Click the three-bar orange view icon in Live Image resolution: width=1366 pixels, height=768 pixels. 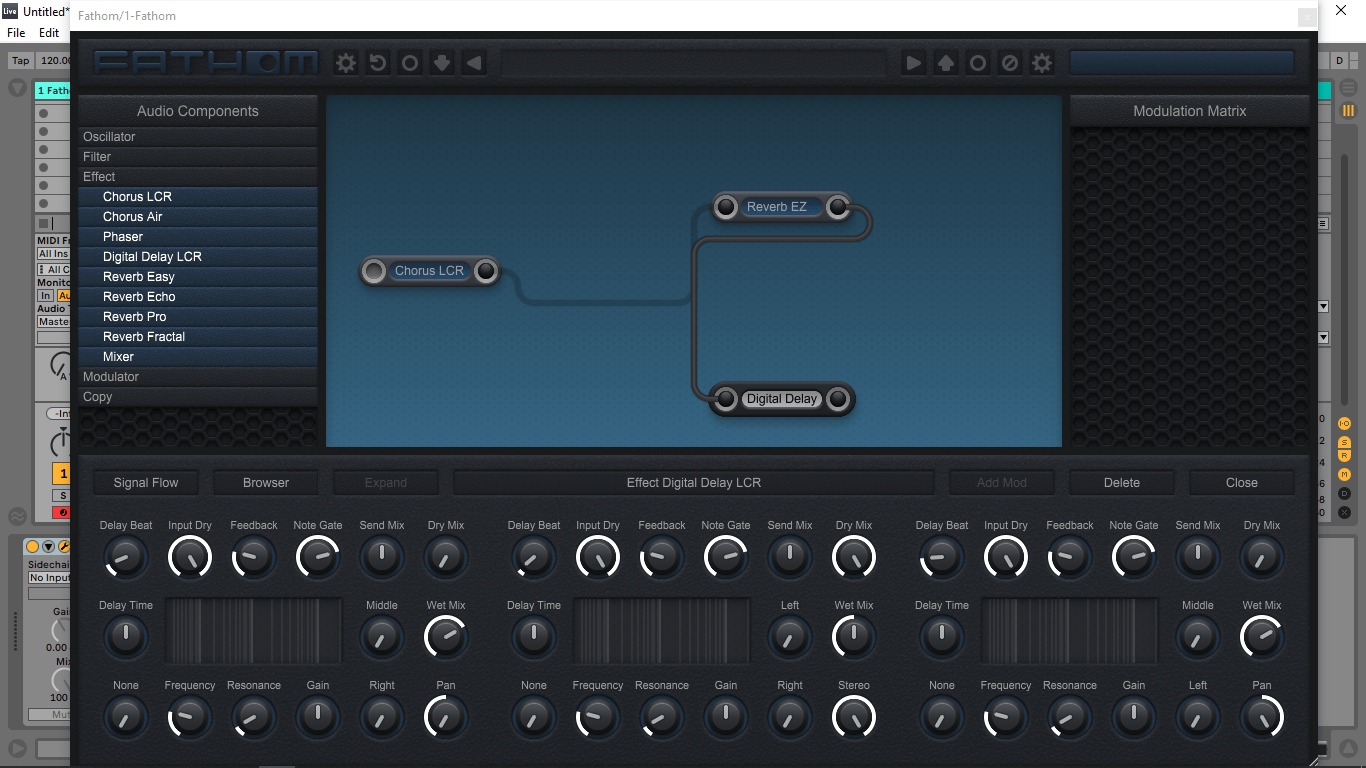click(1348, 111)
